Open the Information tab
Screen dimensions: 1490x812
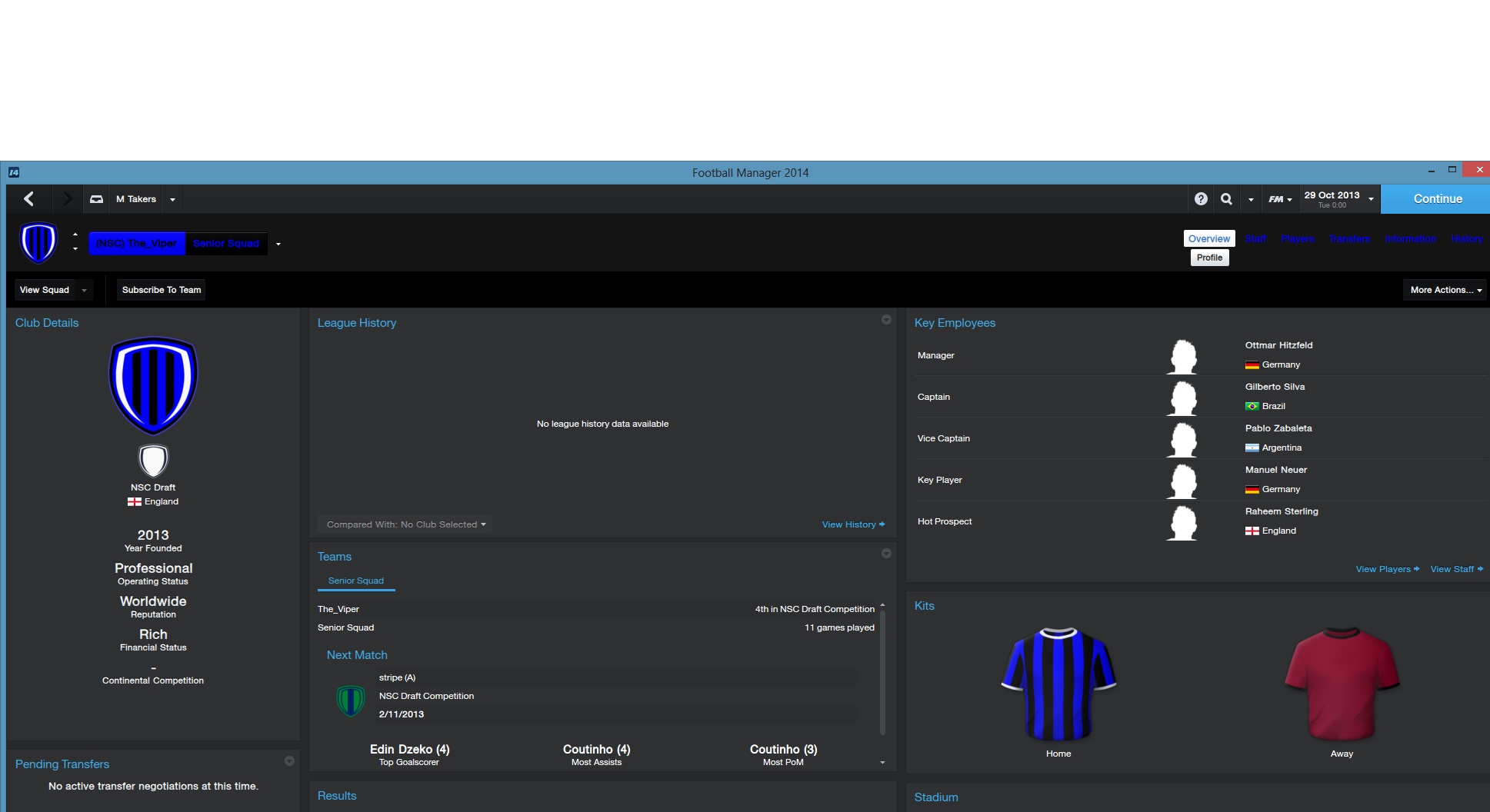point(1411,239)
